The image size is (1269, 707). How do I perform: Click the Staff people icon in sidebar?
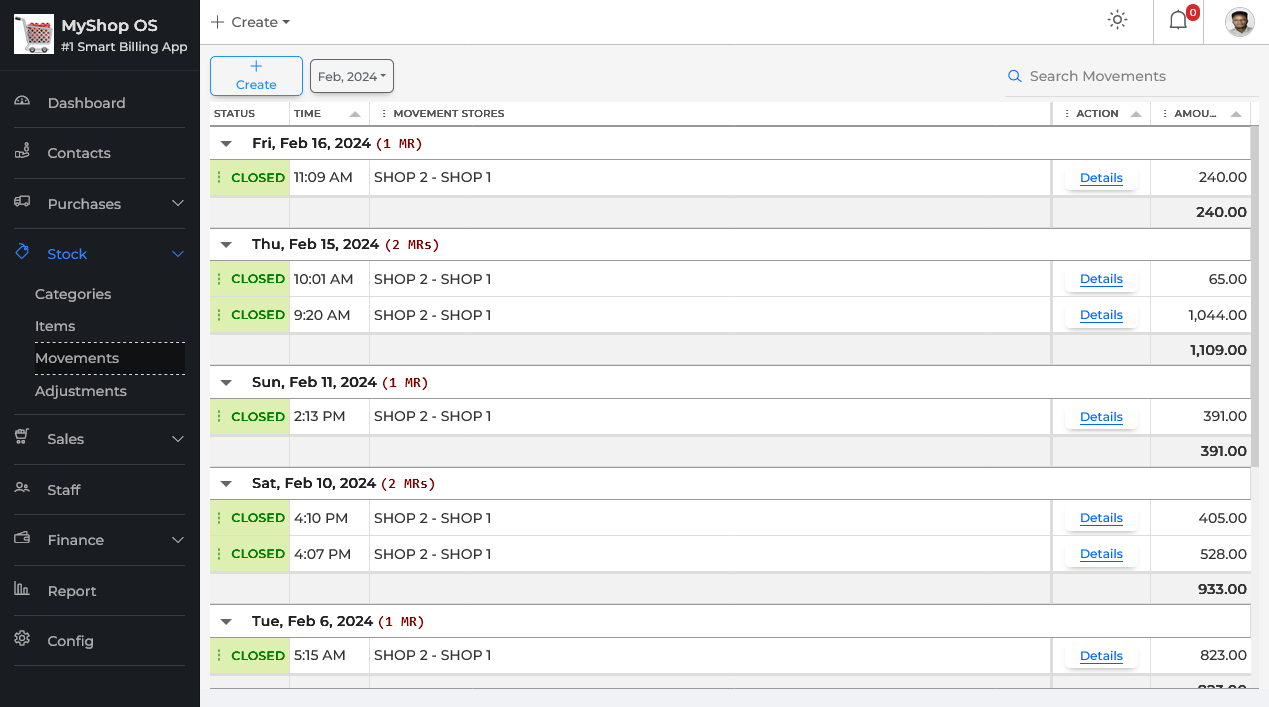point(22,489)
